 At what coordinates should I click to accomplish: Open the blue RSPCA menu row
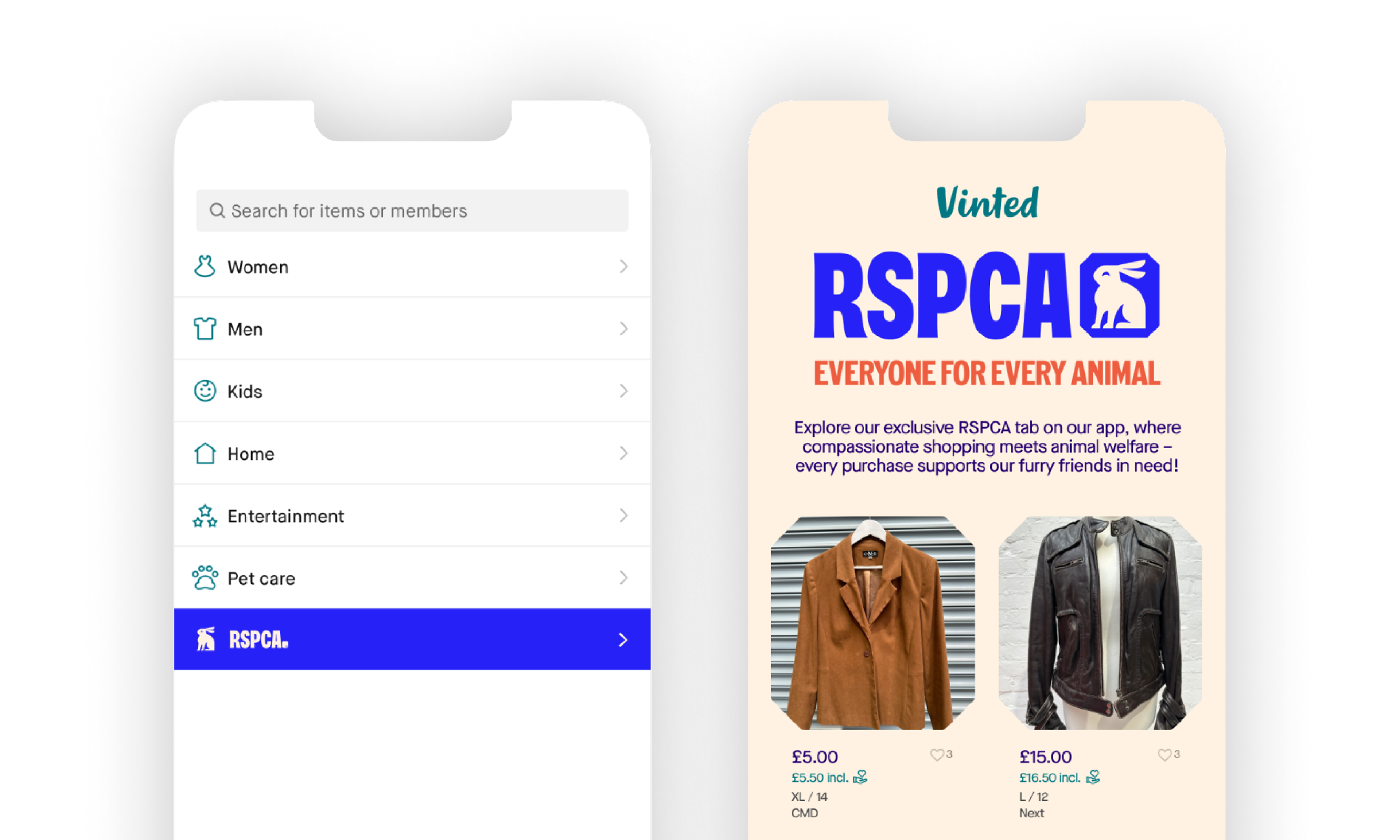(x=412, y=639)
